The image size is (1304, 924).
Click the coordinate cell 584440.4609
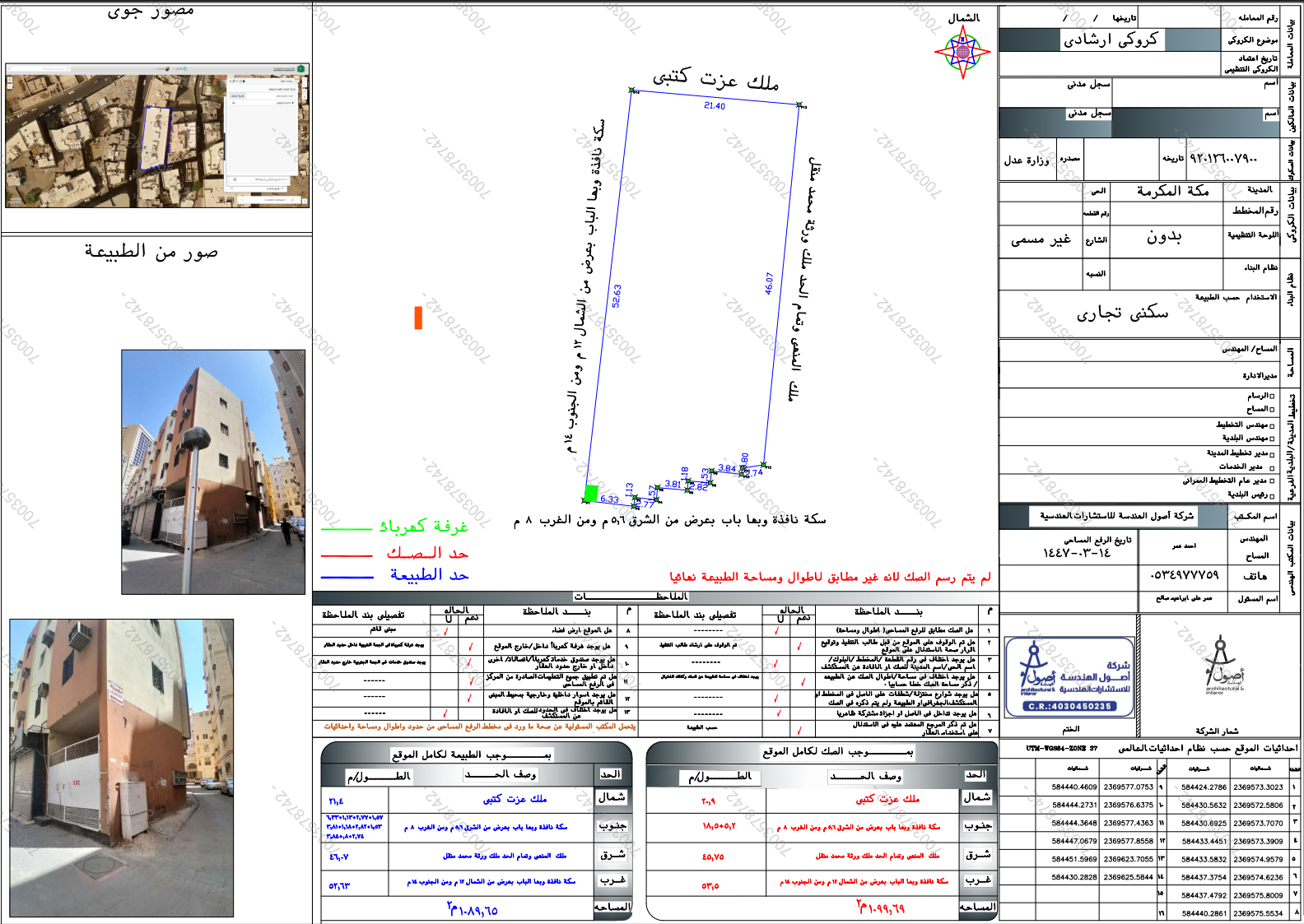pyautogui.click(x=1074, y=787)
